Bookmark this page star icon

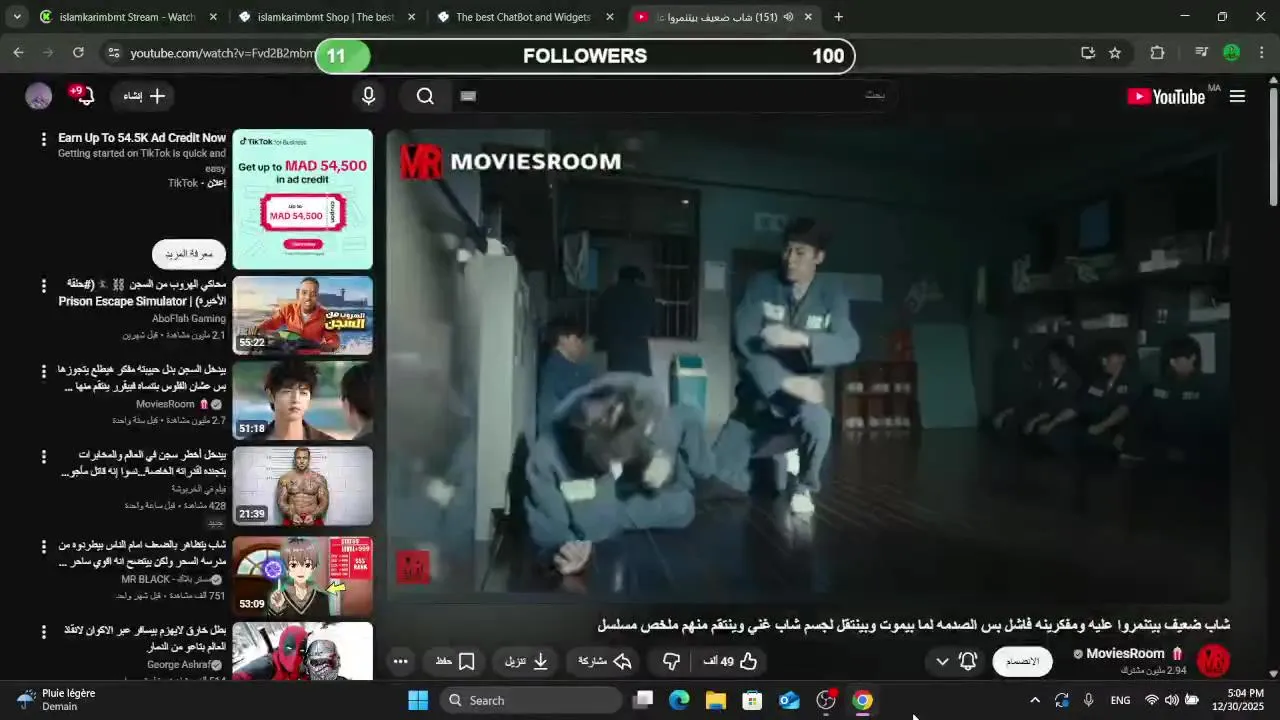[x=1115, y=53]
